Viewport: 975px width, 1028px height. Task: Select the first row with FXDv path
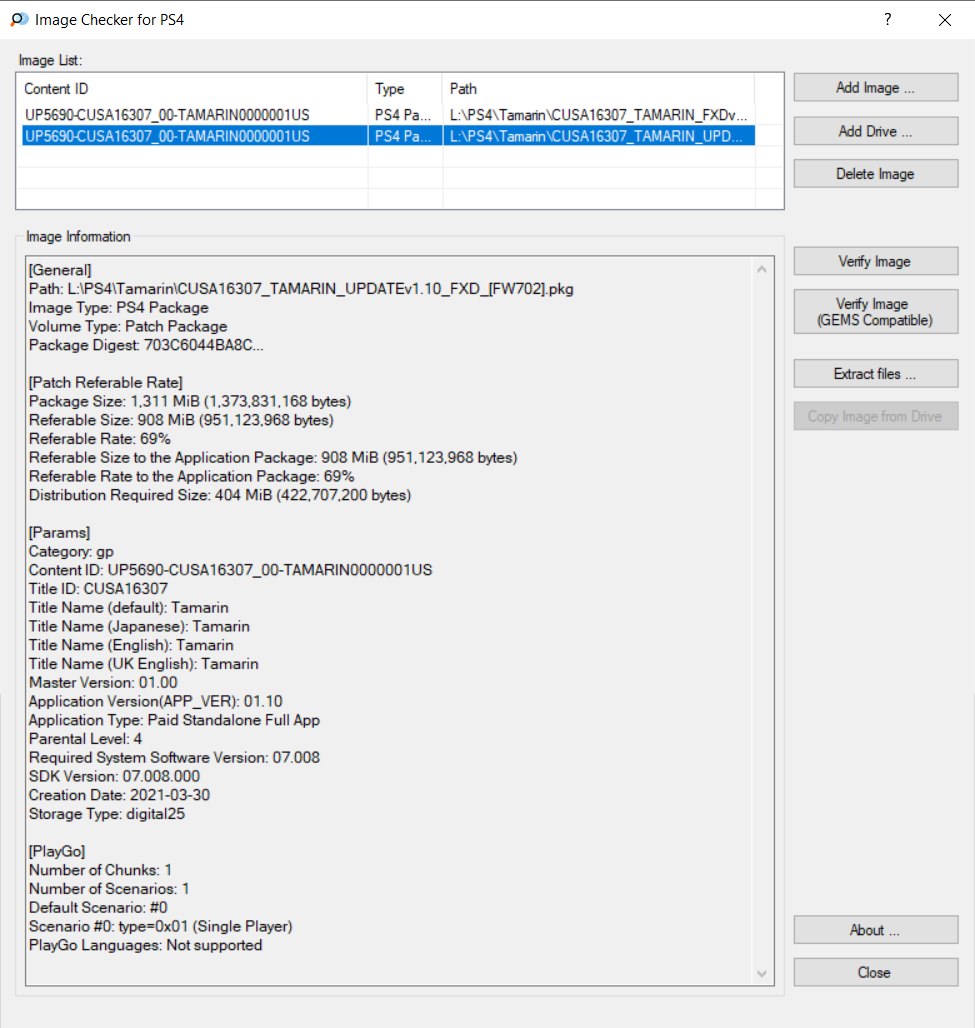pyautogui.click(x=388, y=115)
